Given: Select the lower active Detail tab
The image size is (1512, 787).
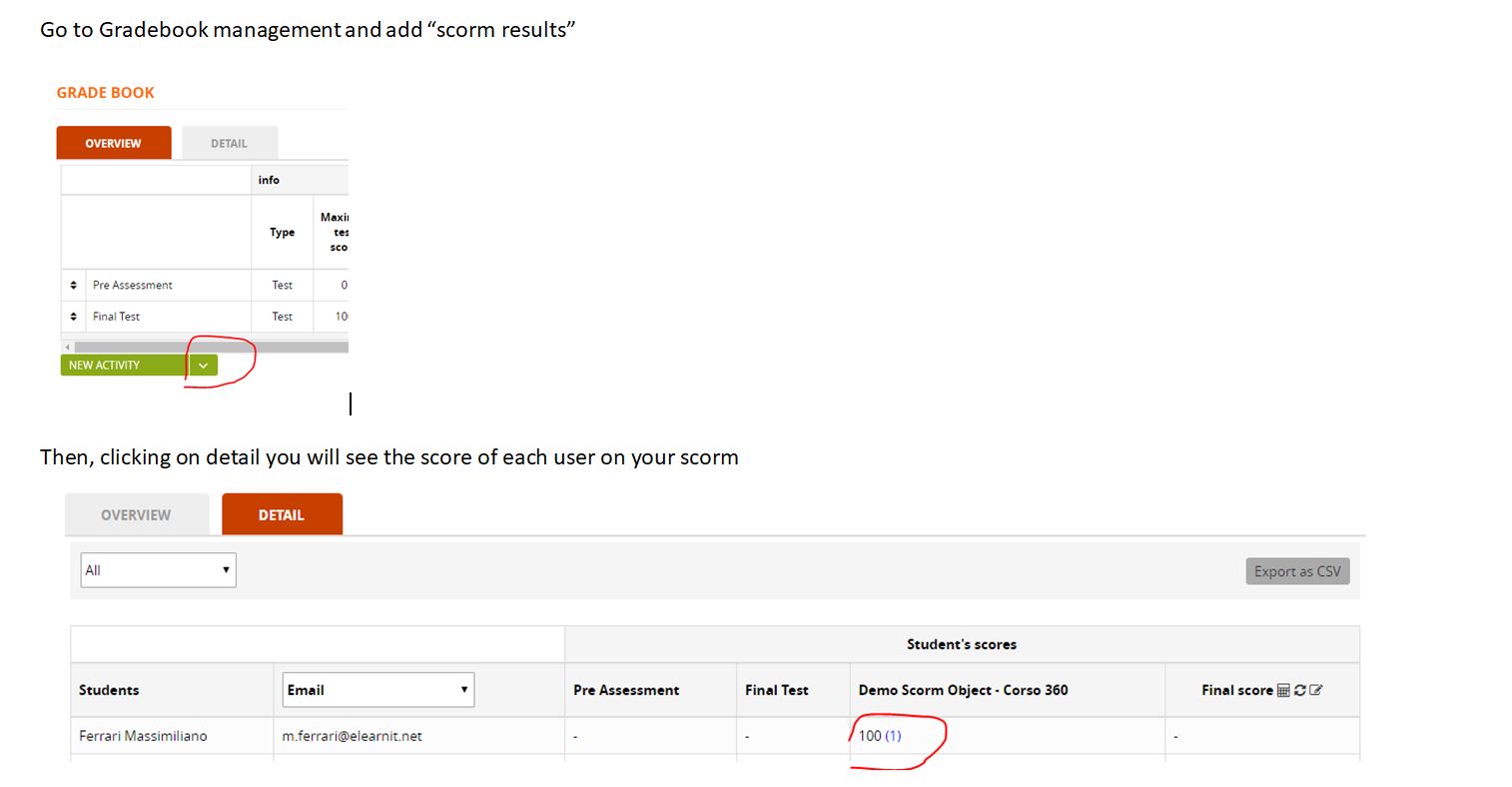Looking at the screenshot, I should pos(282,515).
